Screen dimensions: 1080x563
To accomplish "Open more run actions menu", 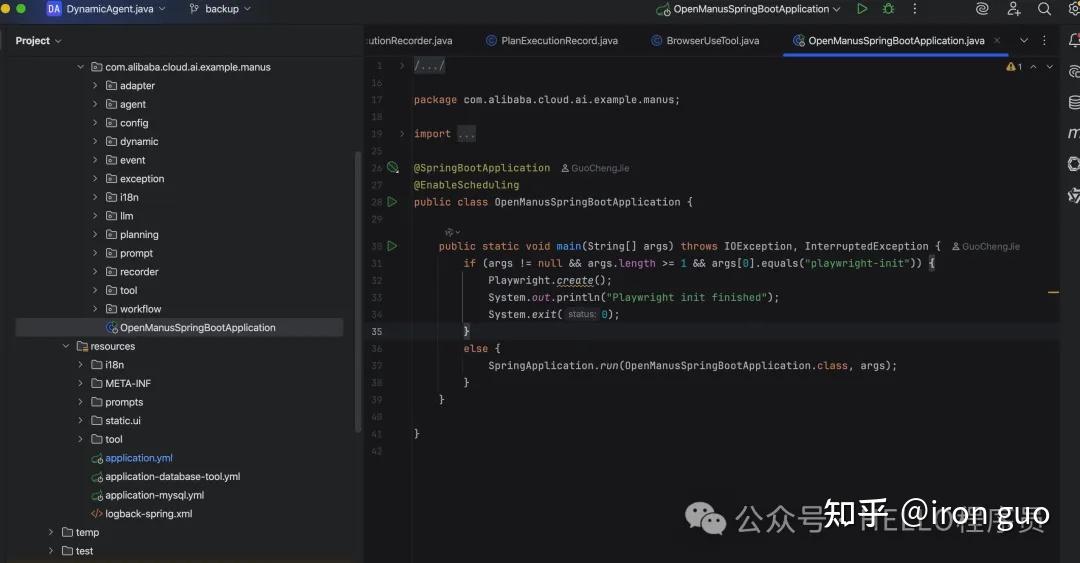I will [x=915, y=9].
